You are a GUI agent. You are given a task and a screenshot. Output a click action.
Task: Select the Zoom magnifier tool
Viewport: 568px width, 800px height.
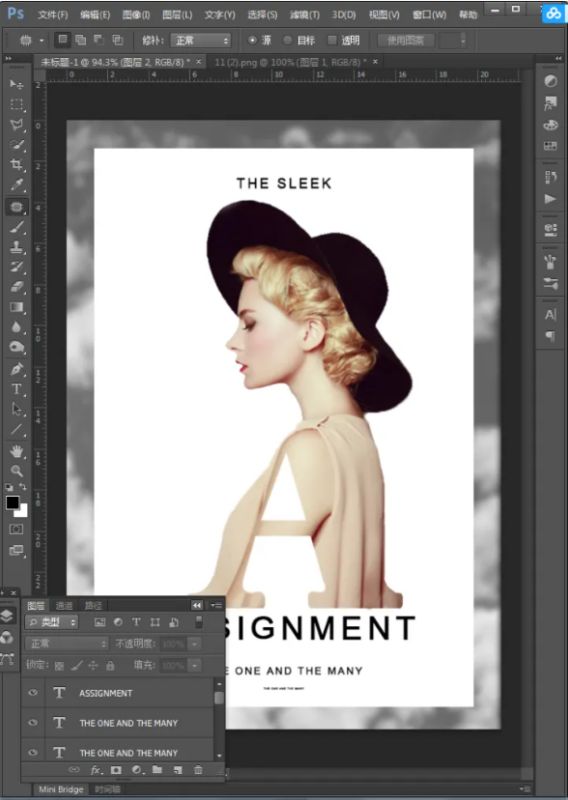[x=16, y=470]
